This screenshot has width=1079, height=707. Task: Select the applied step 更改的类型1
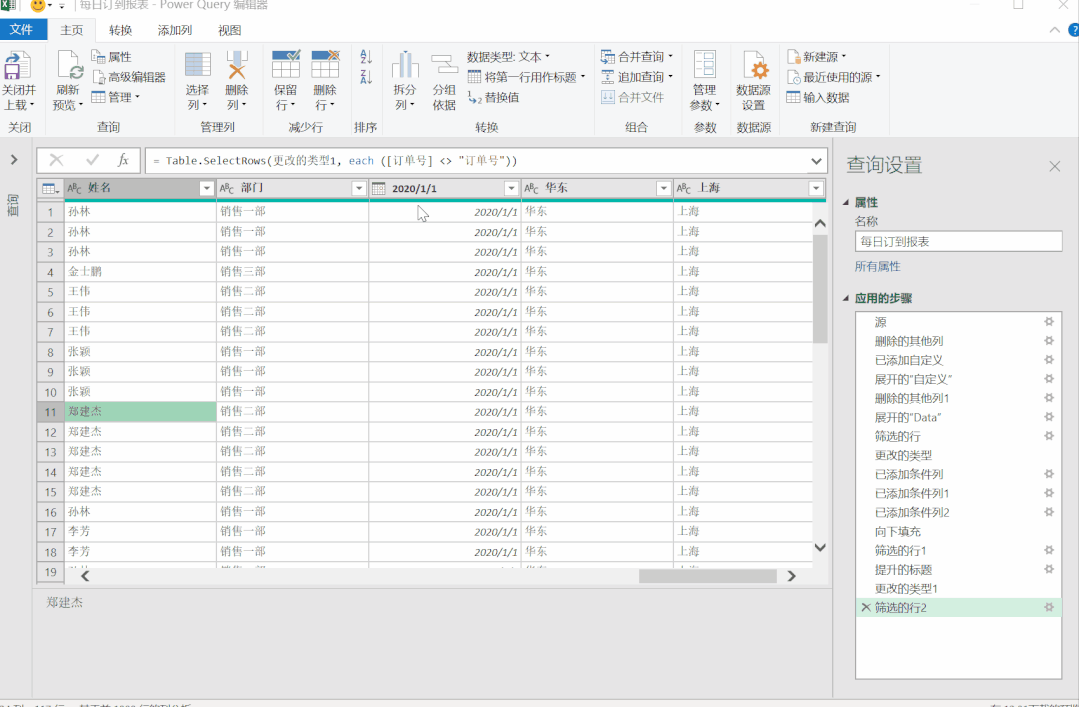tap(958, 589)
